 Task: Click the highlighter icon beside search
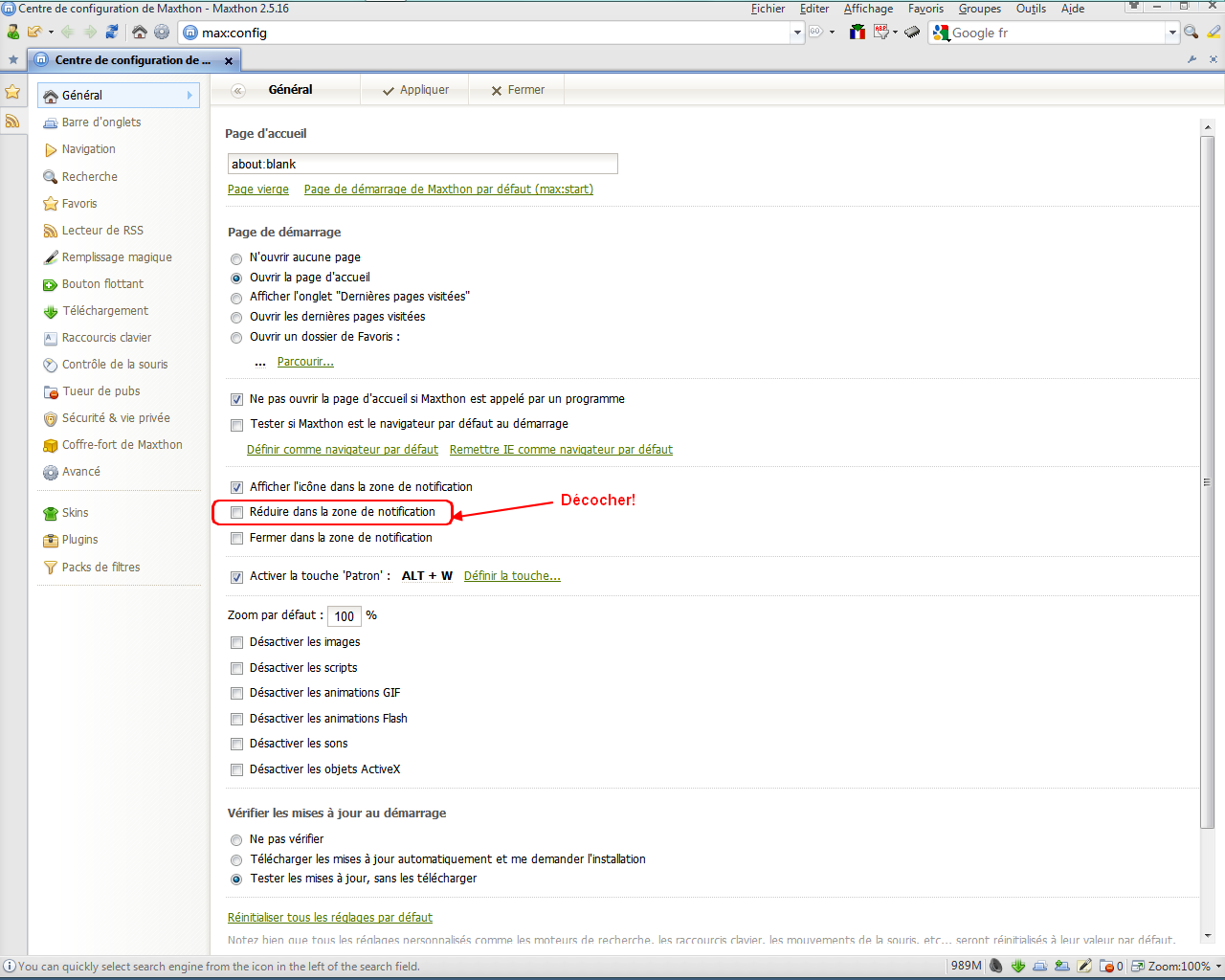[x=1214, y=33]
